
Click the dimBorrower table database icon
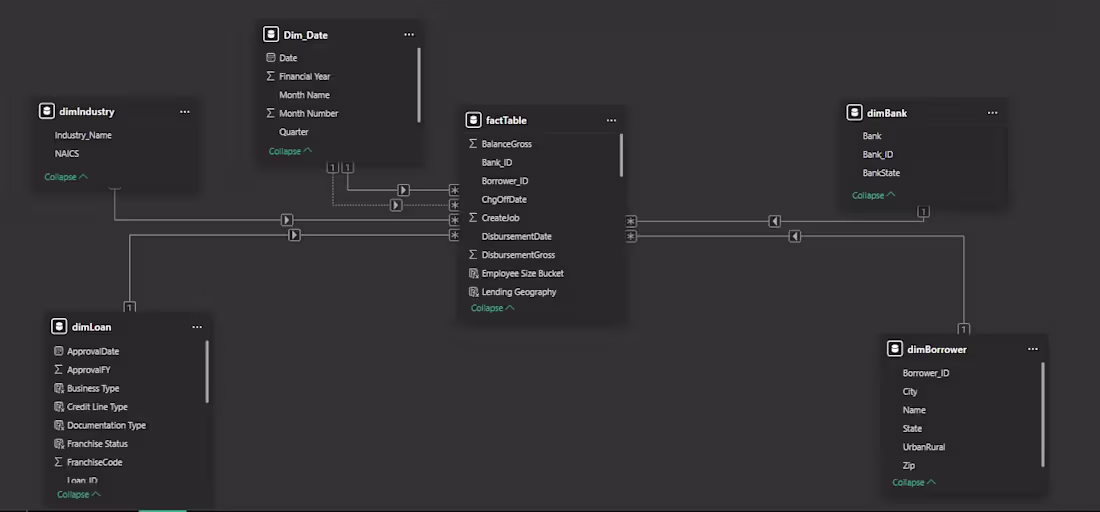coord(894,349)
